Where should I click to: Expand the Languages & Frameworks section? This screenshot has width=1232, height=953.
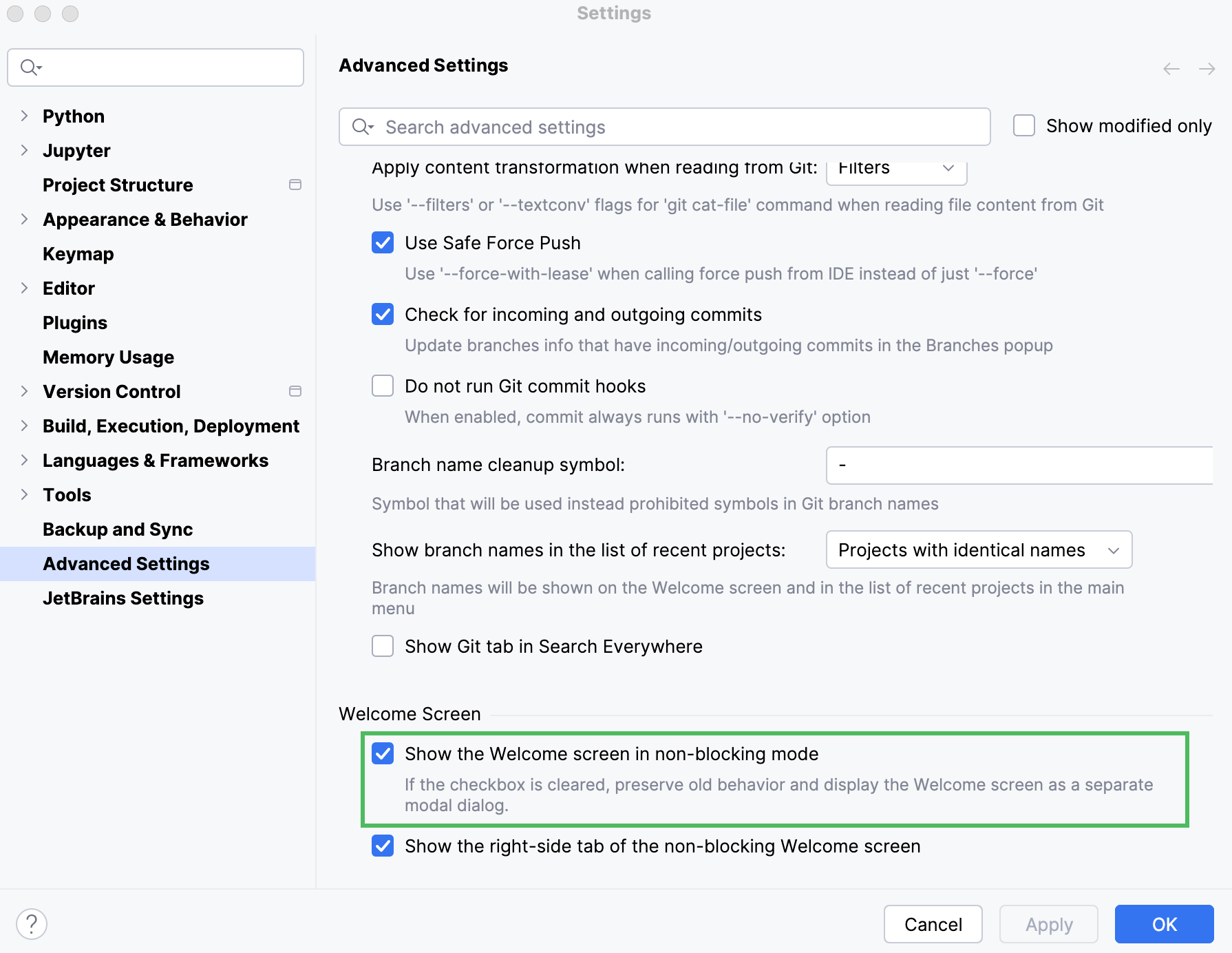(25, 460)
